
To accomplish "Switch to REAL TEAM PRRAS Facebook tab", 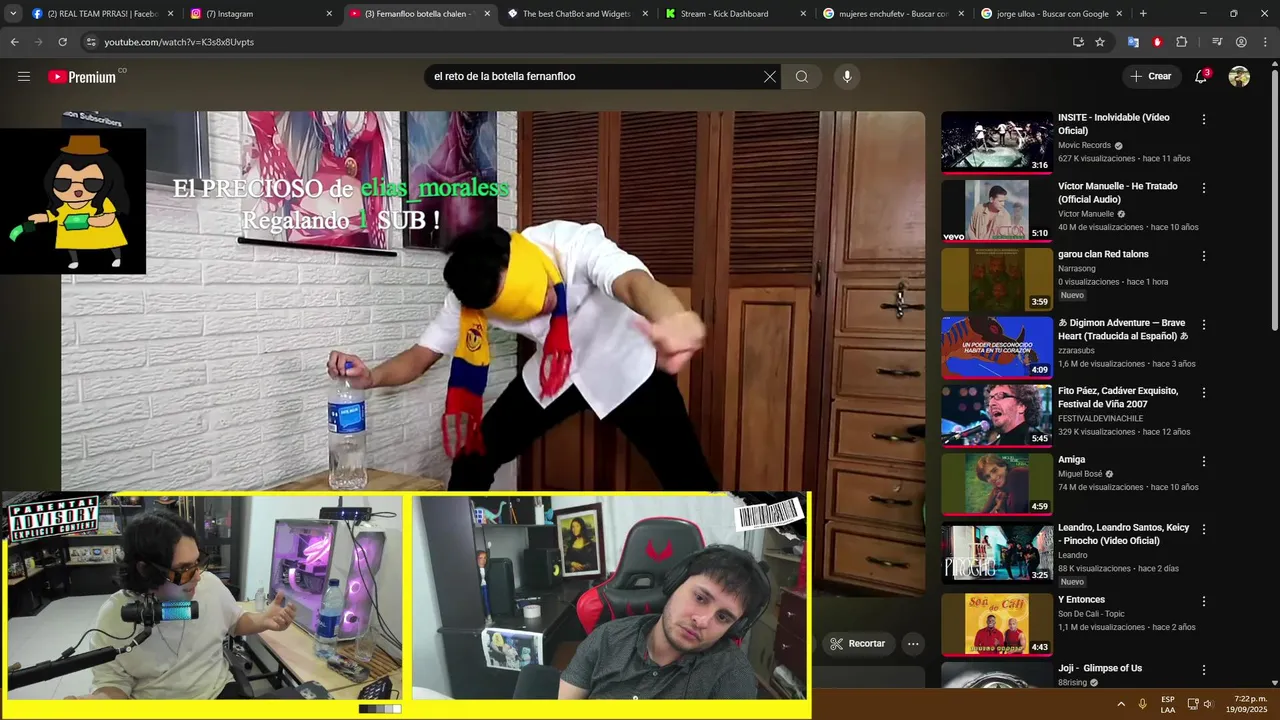I will 102,14.
